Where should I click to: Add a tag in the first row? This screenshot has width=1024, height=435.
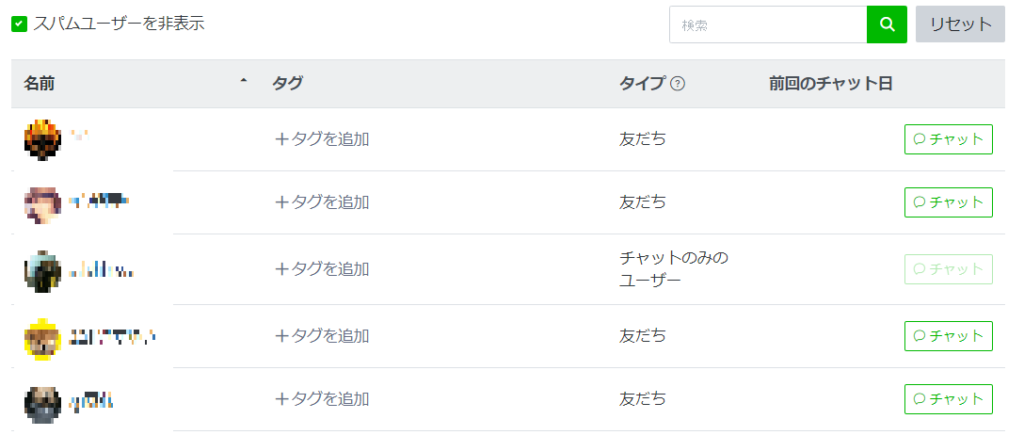(323, 140)
